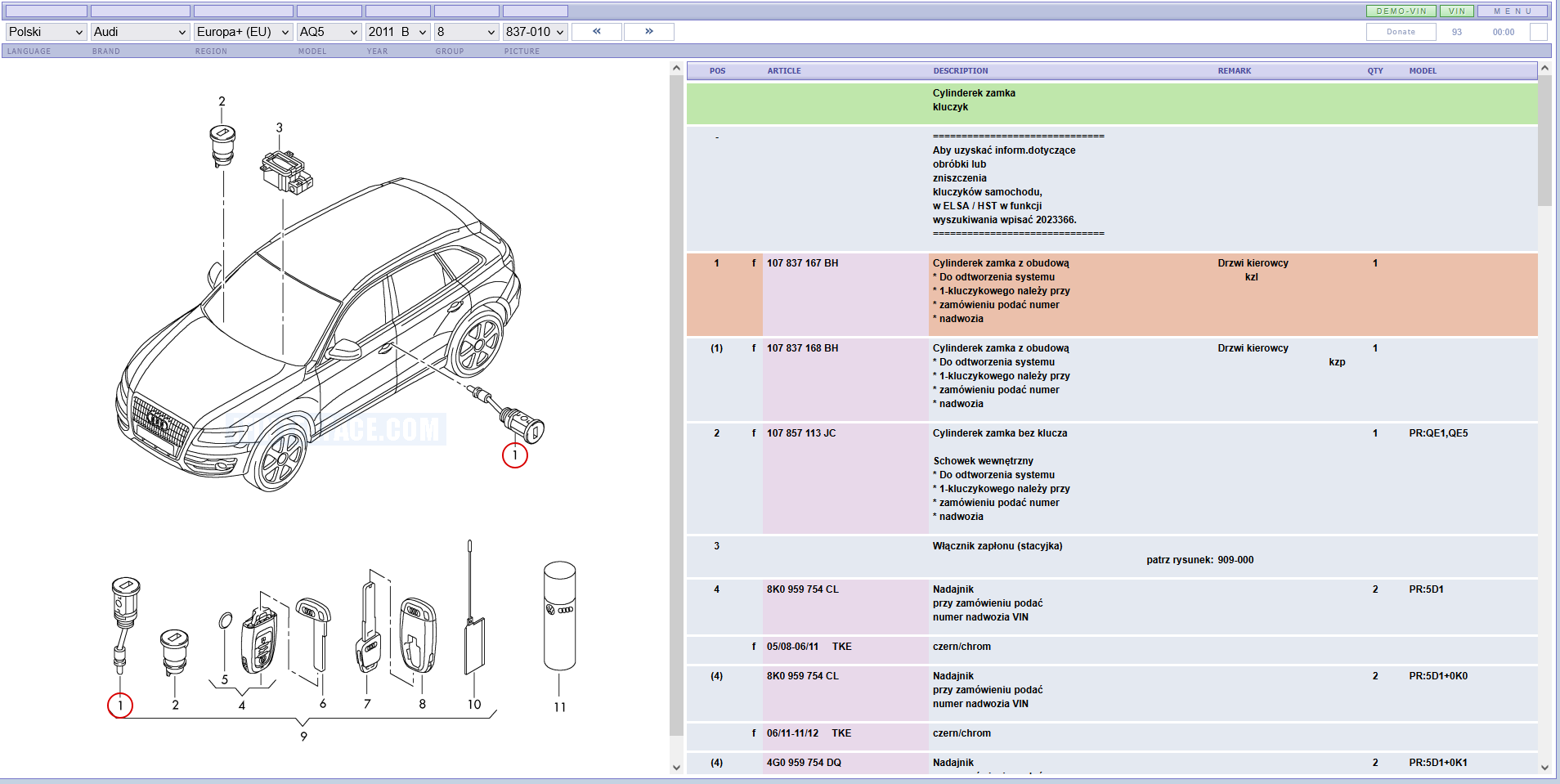Open the Brand dropdown showing Audi
Image resolution: width=1560 pixels, height=784 pixels.
[x=140, y=32]
